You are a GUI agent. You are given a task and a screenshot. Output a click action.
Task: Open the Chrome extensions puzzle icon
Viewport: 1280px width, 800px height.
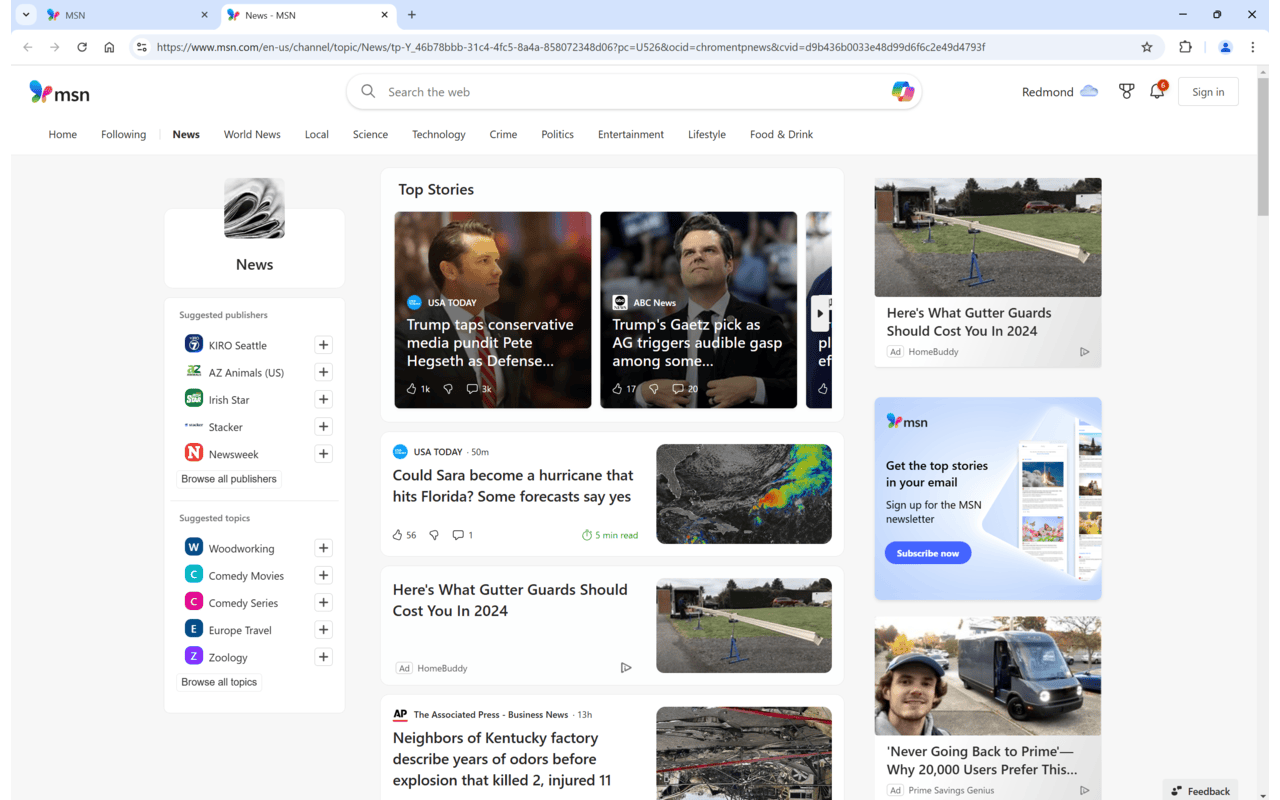pos(1185,47)
